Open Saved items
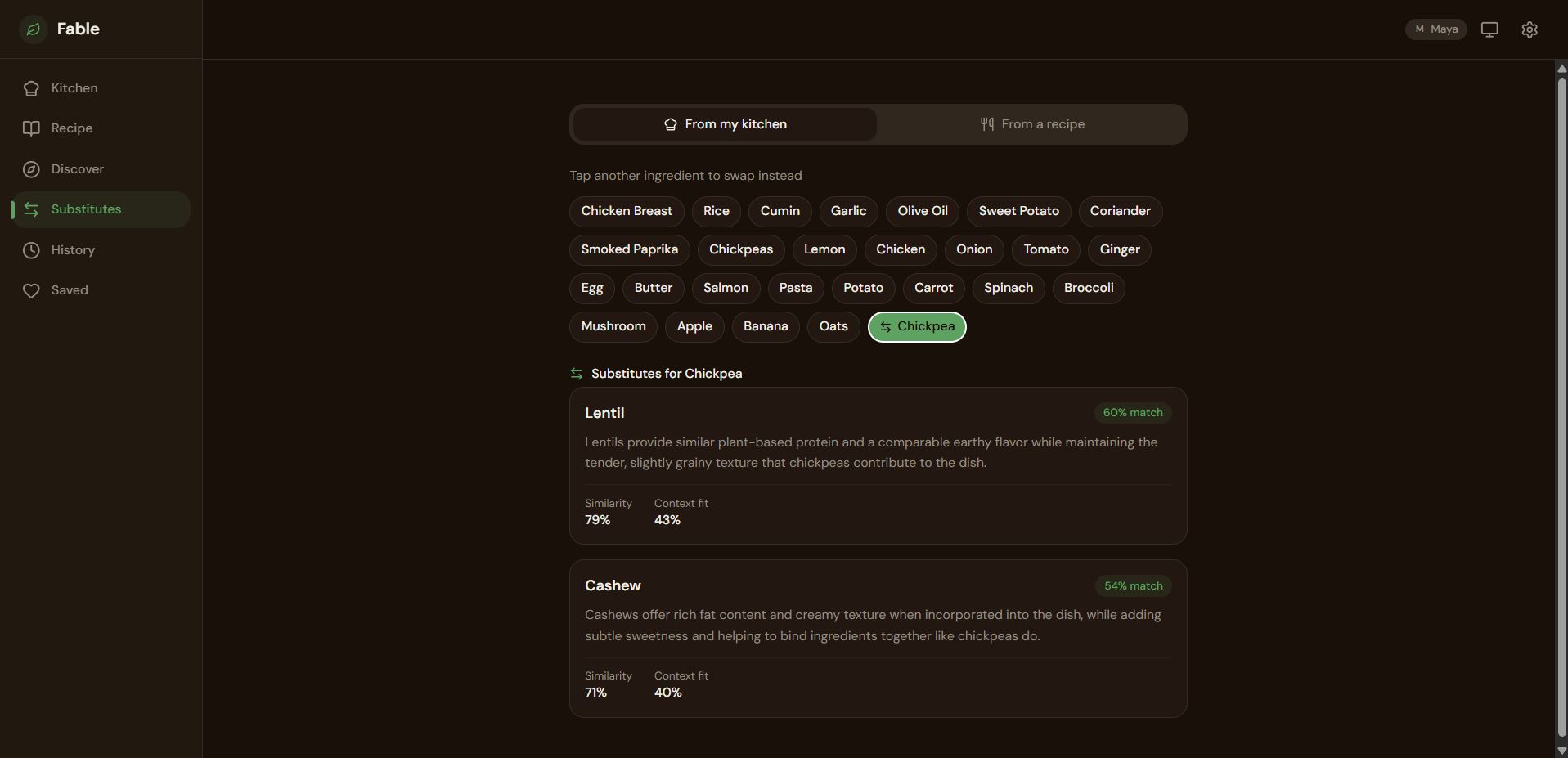 [x=101, y=290]
